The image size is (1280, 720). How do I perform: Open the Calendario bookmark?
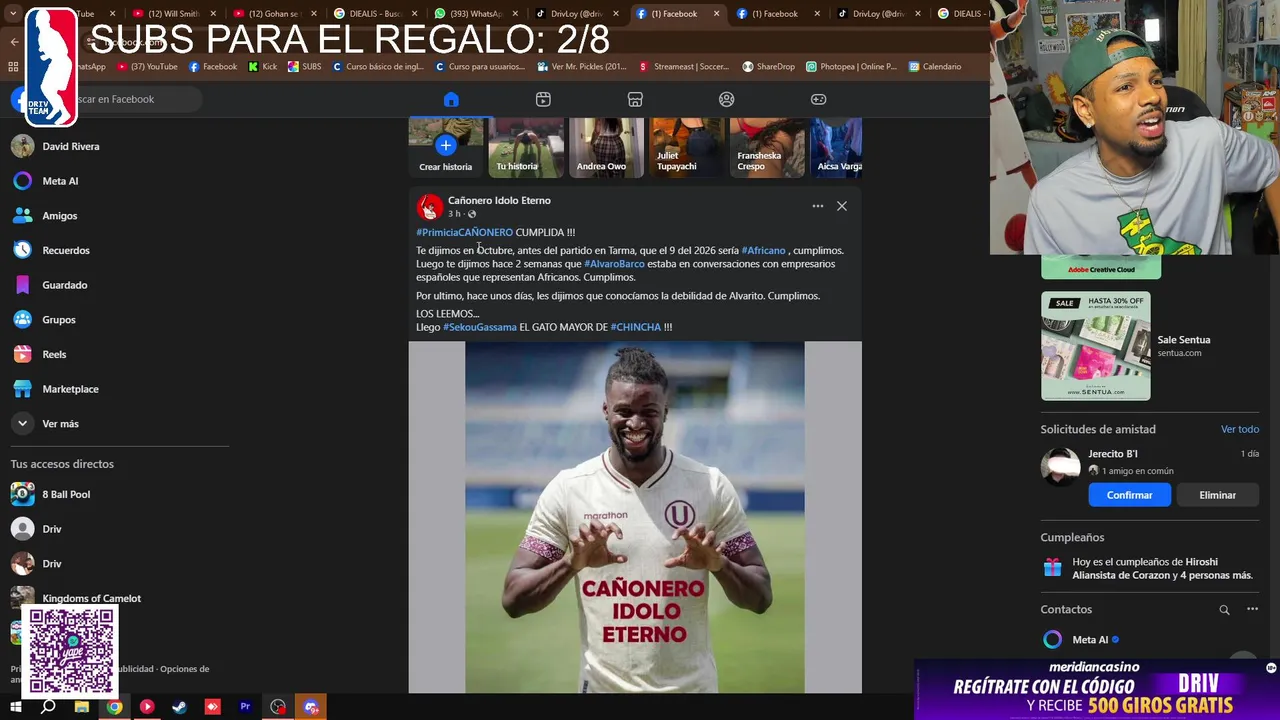[935, 67]
